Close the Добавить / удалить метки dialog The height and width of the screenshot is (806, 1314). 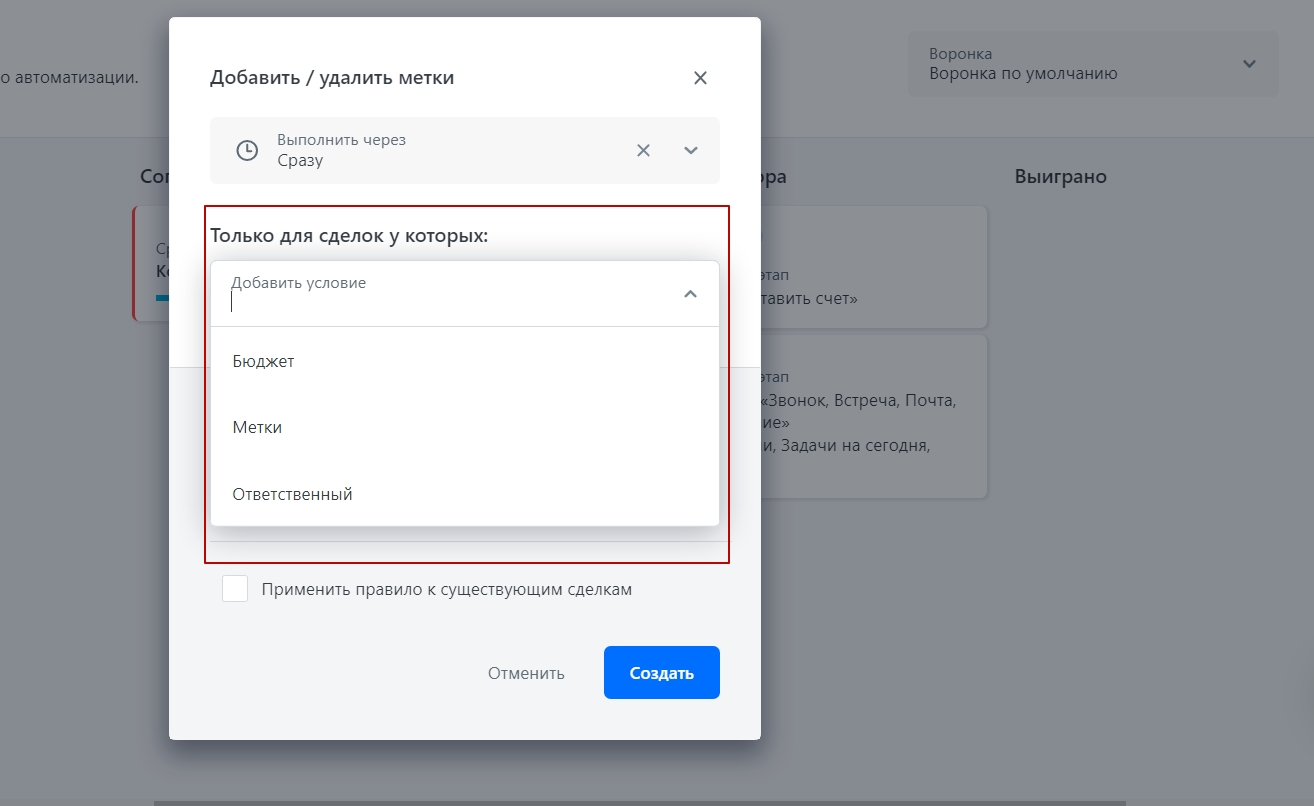tap(700, 78)
